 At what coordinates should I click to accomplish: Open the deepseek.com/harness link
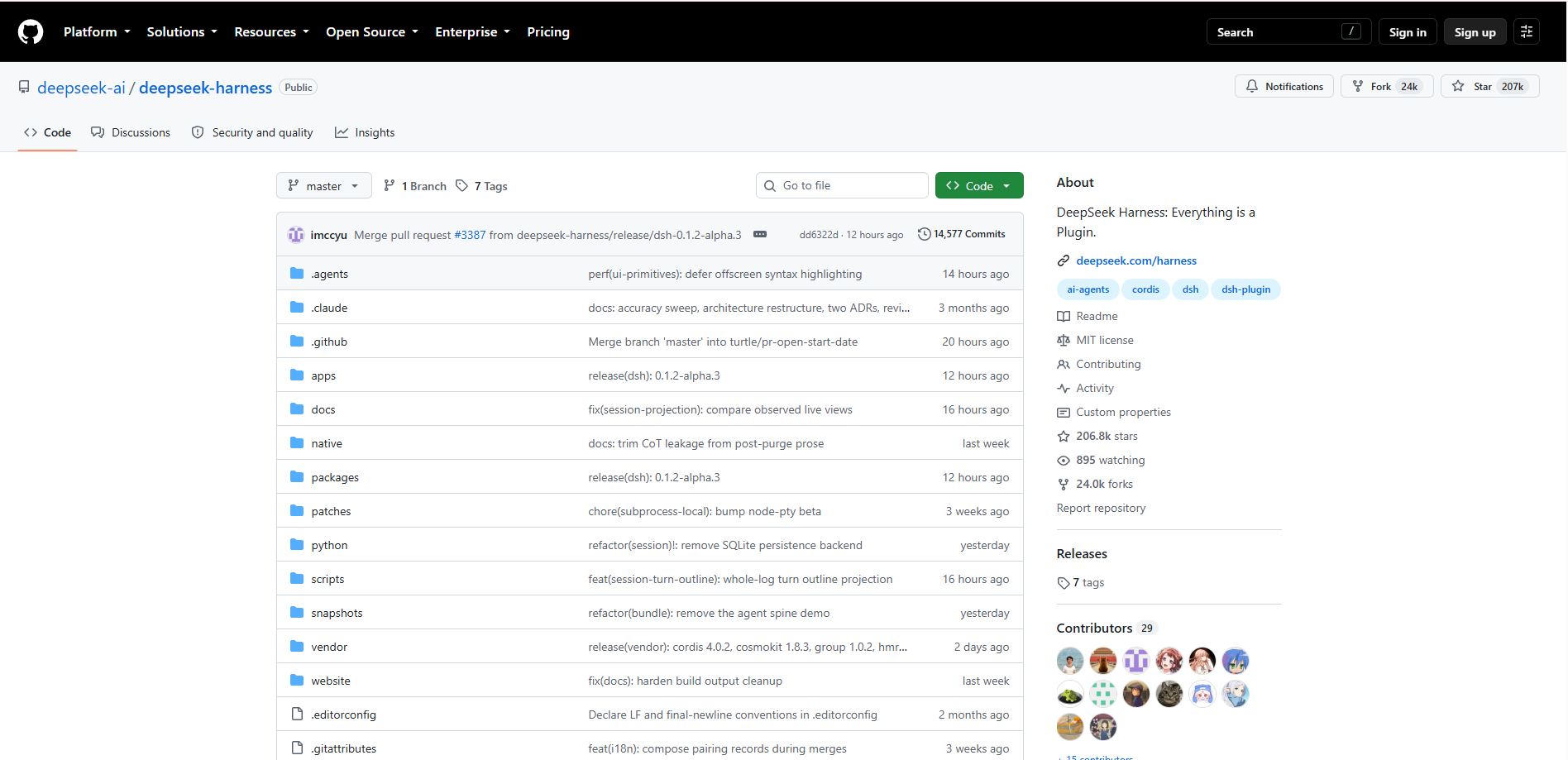(1136, 261)
